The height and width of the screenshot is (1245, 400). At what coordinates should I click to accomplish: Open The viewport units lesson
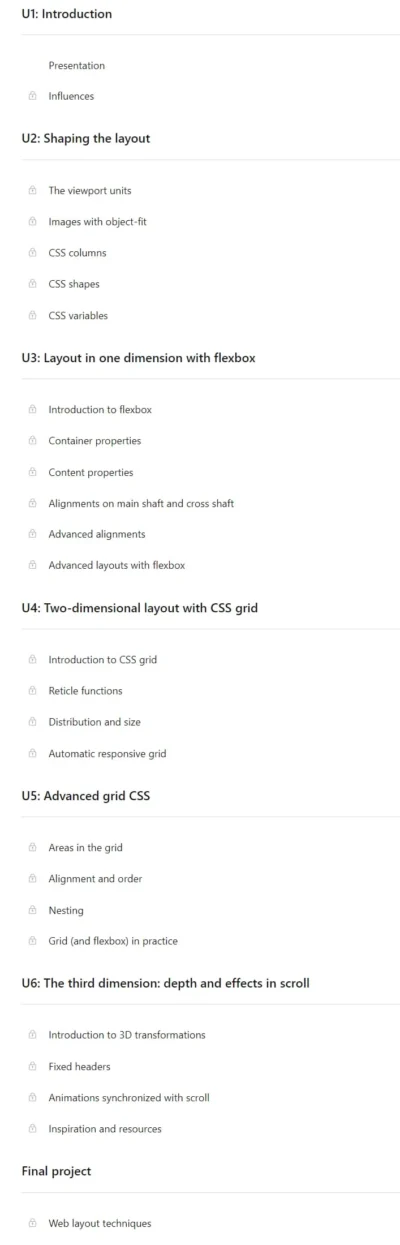coord(90,191)
